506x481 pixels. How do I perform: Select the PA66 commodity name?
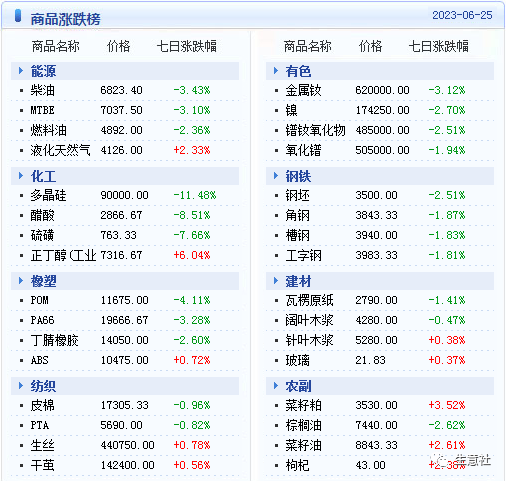pos(42,320)
